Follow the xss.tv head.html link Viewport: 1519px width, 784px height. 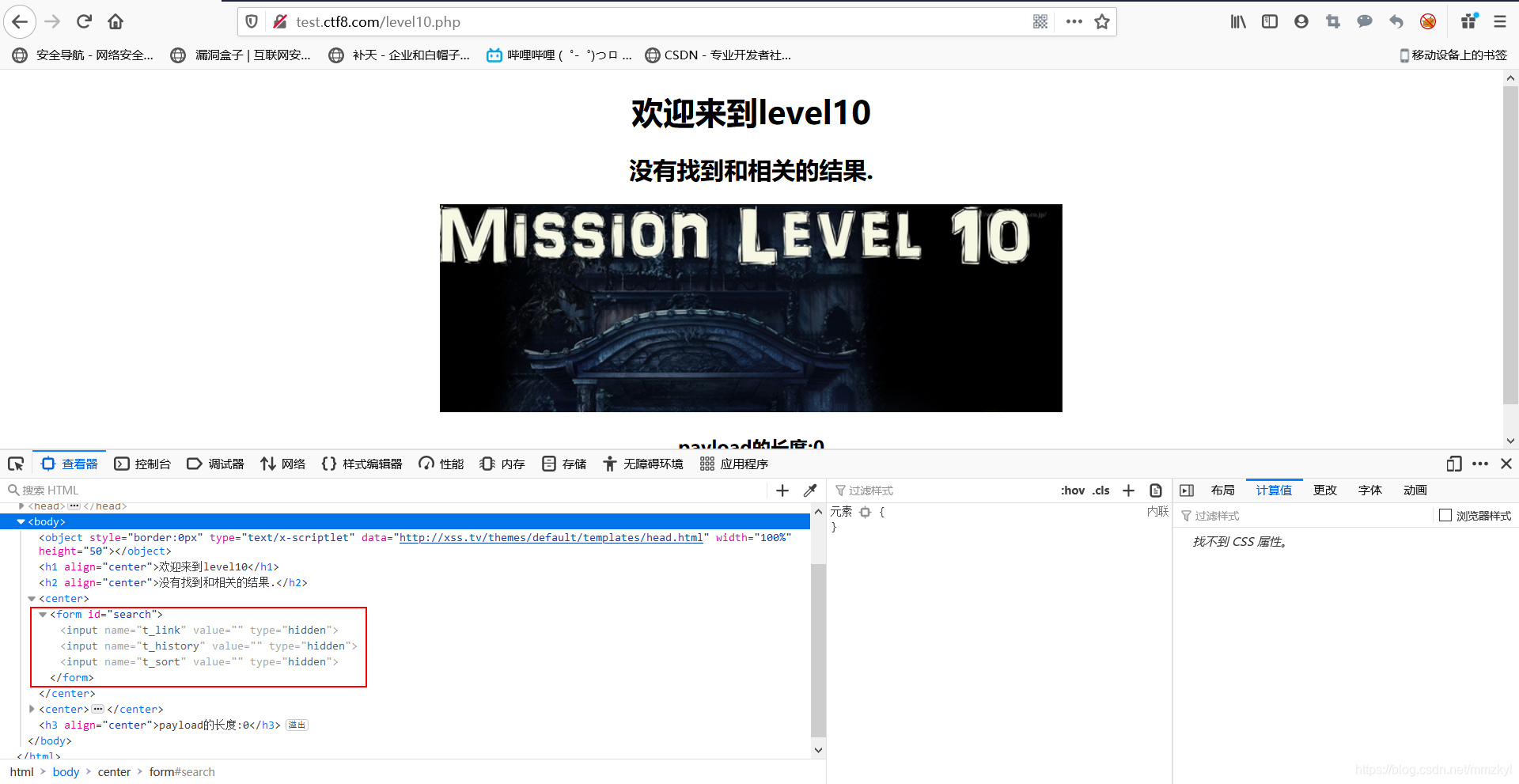pos(551,538)
